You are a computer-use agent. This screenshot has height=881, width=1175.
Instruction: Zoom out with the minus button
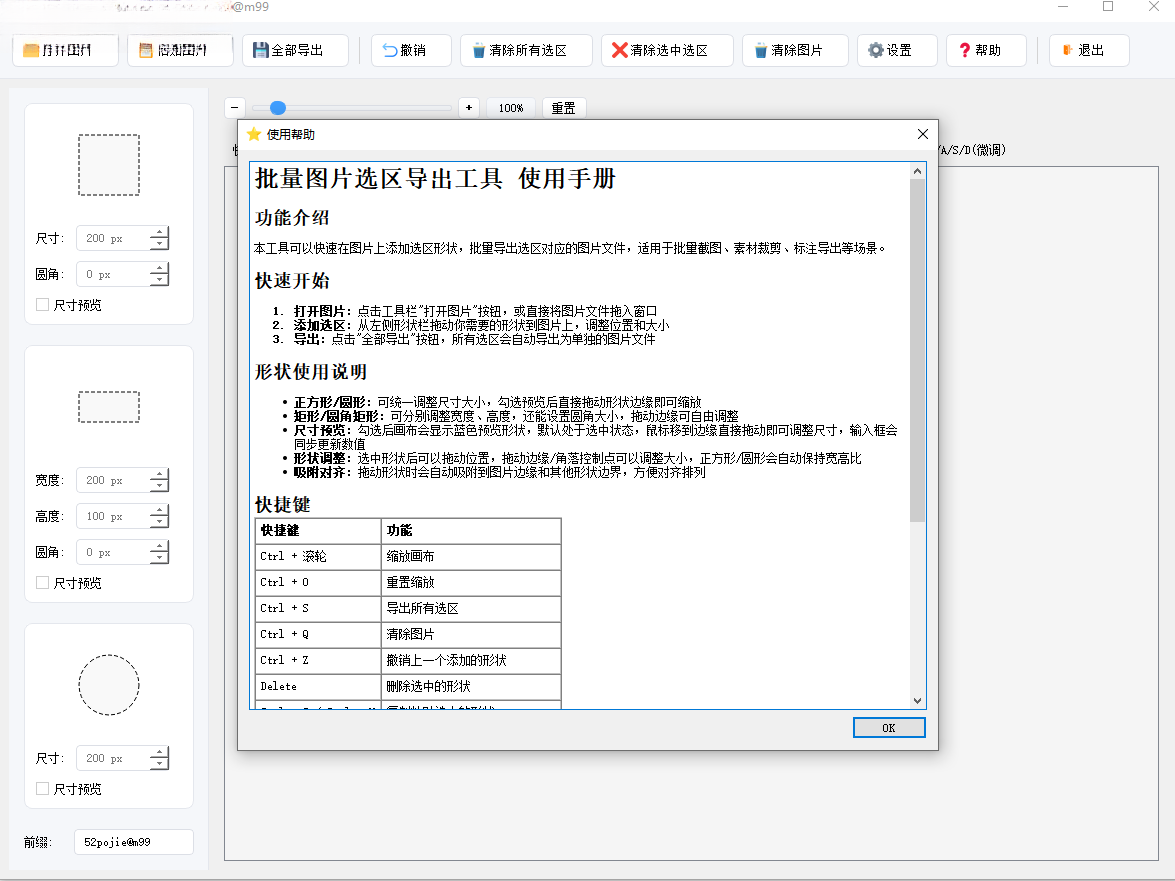click(x=235, y=108)
